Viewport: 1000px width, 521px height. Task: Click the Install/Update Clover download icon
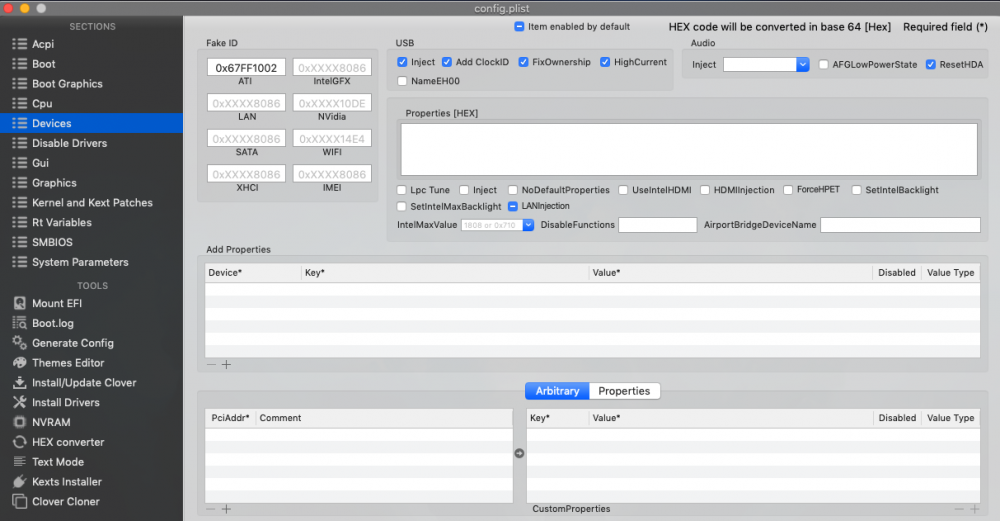click(x=20, y=382)
